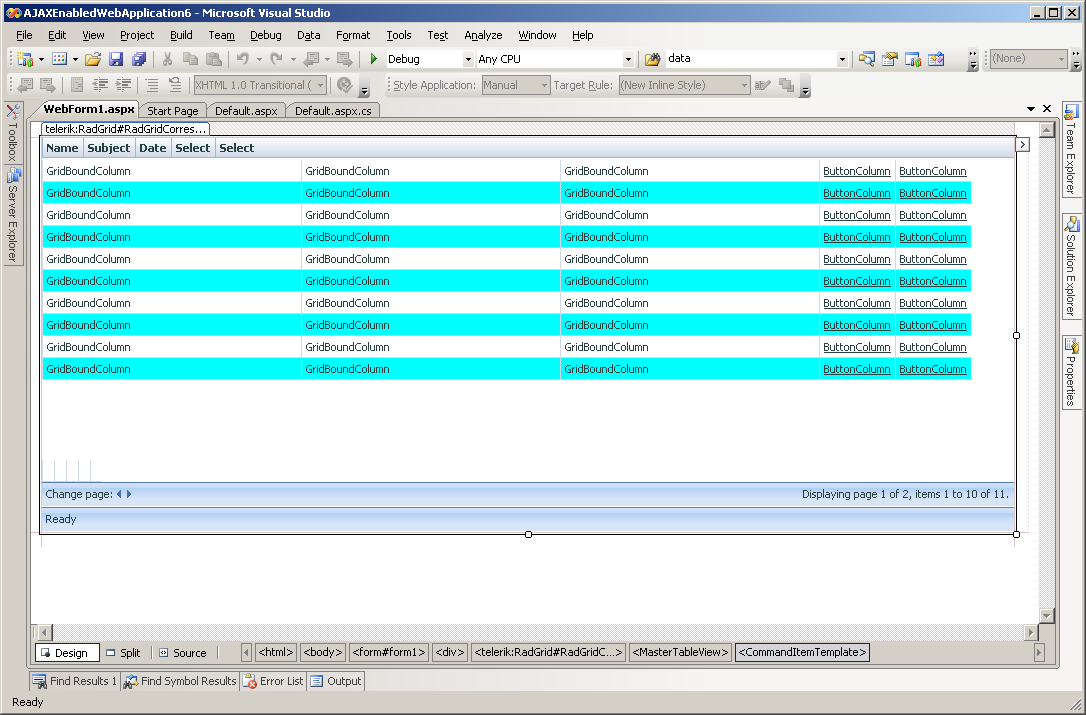Click the Open File folder icon
The width and height of the screenshot is (1086, 715).
(93, 59)
